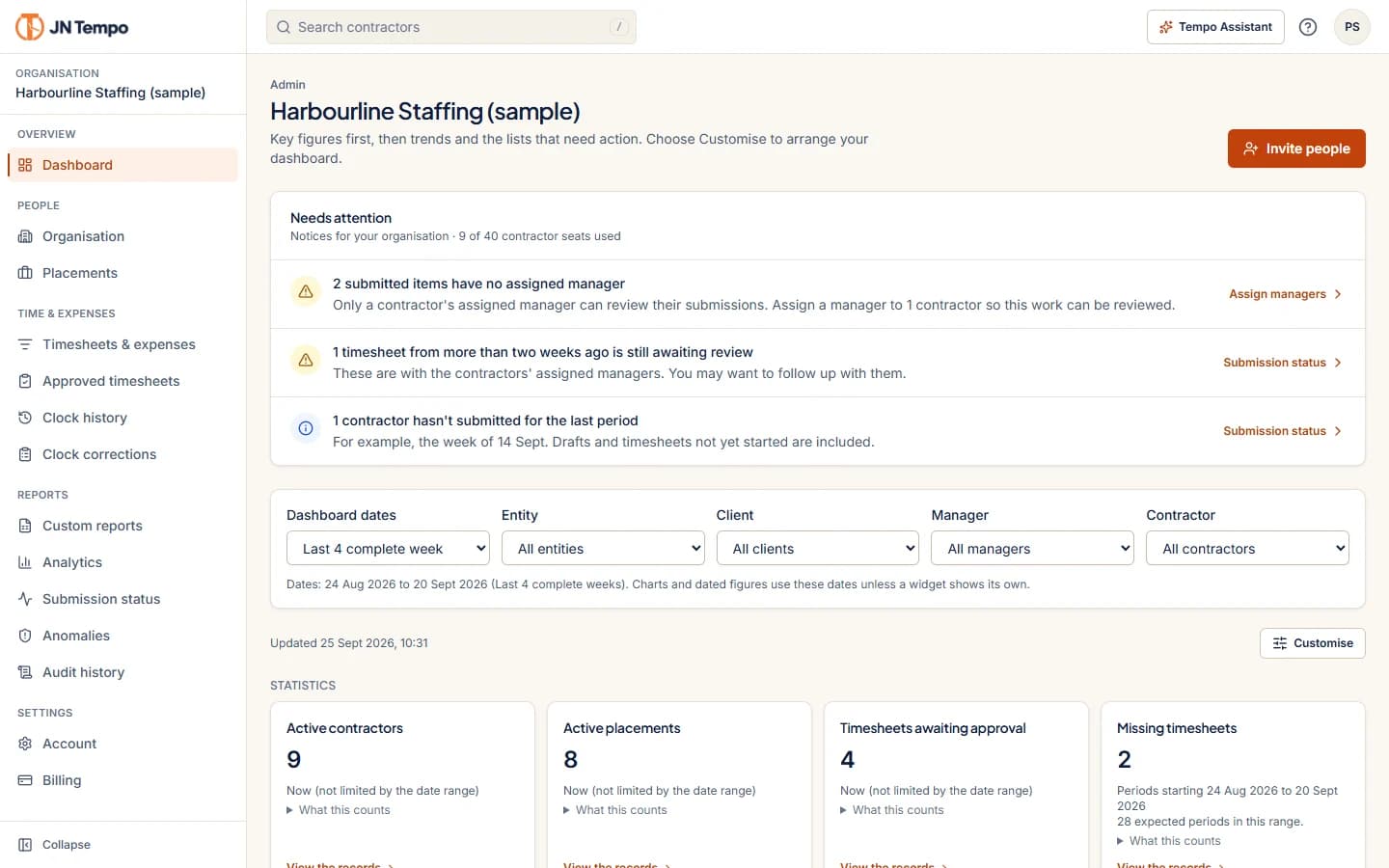
Task: Click the Custom reports document icon
Action: [25, 526]
